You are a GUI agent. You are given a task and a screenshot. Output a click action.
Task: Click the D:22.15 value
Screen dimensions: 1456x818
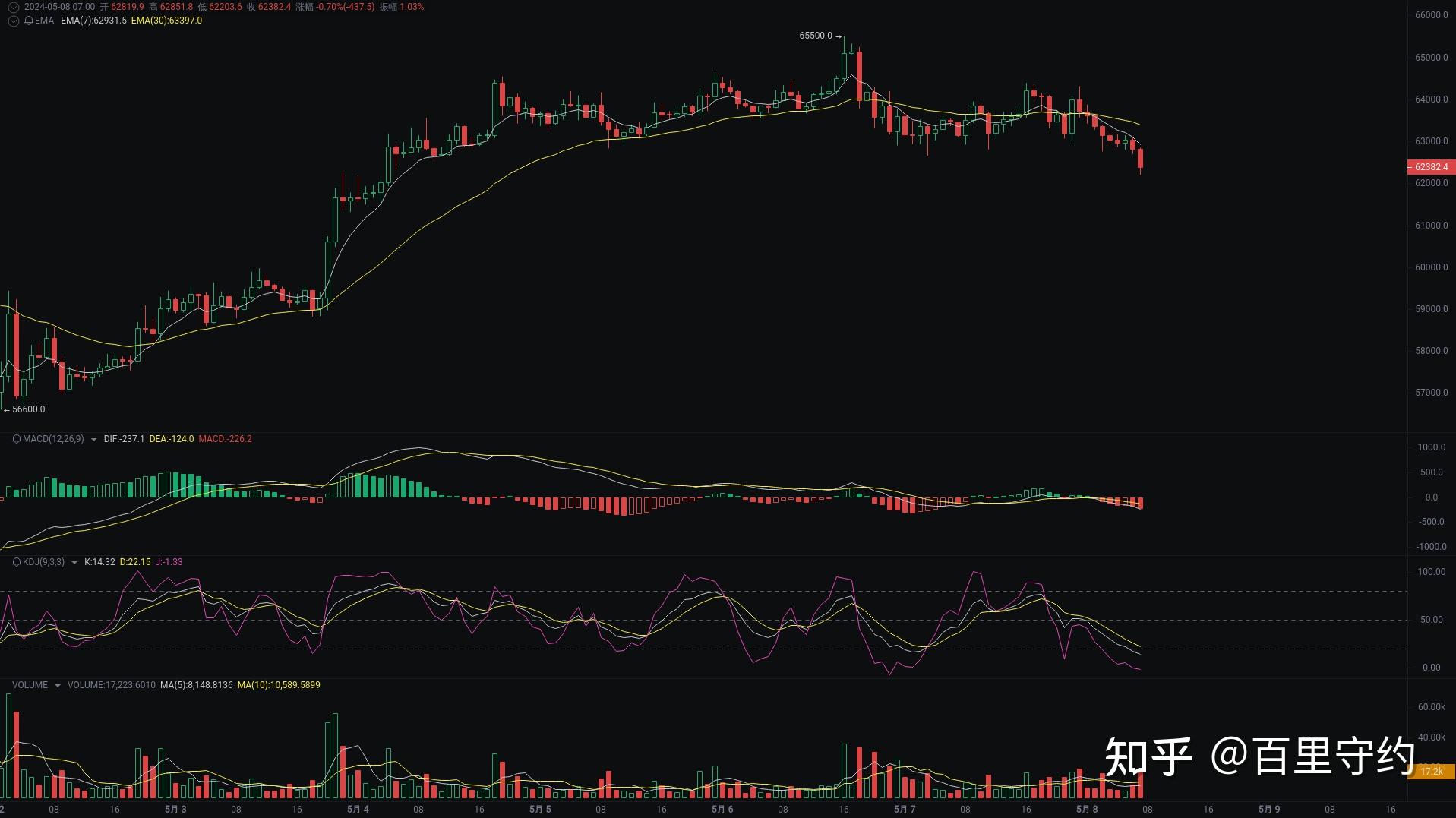[x=135, y=562]
